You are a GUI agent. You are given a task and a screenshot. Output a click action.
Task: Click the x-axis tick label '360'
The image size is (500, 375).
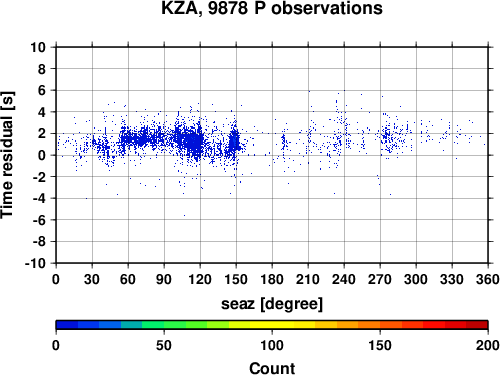pyautogui.click(x=488, y=279)
